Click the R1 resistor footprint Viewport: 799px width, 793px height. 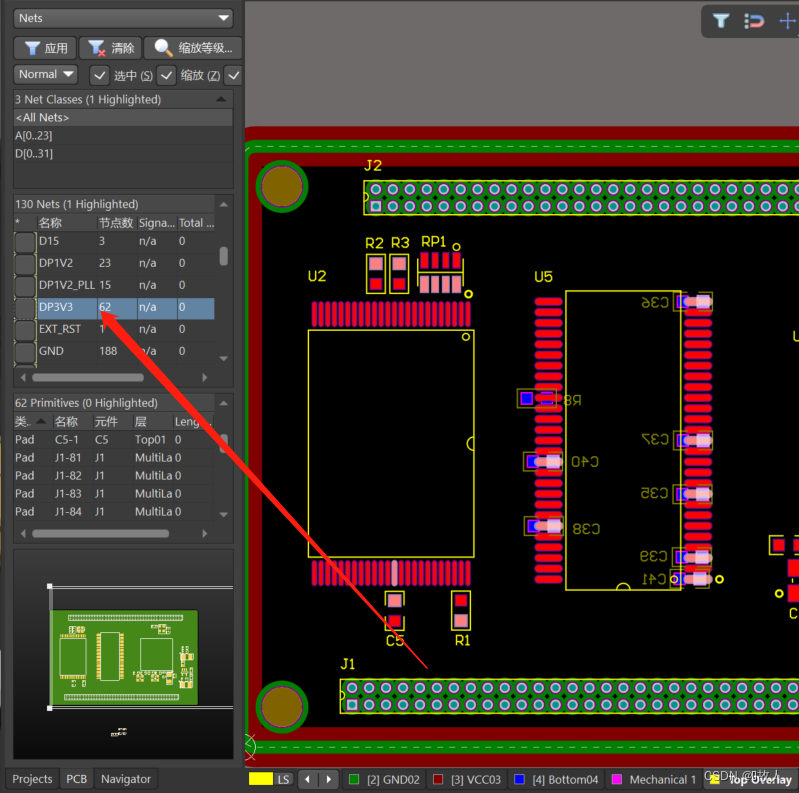(461, 611)
